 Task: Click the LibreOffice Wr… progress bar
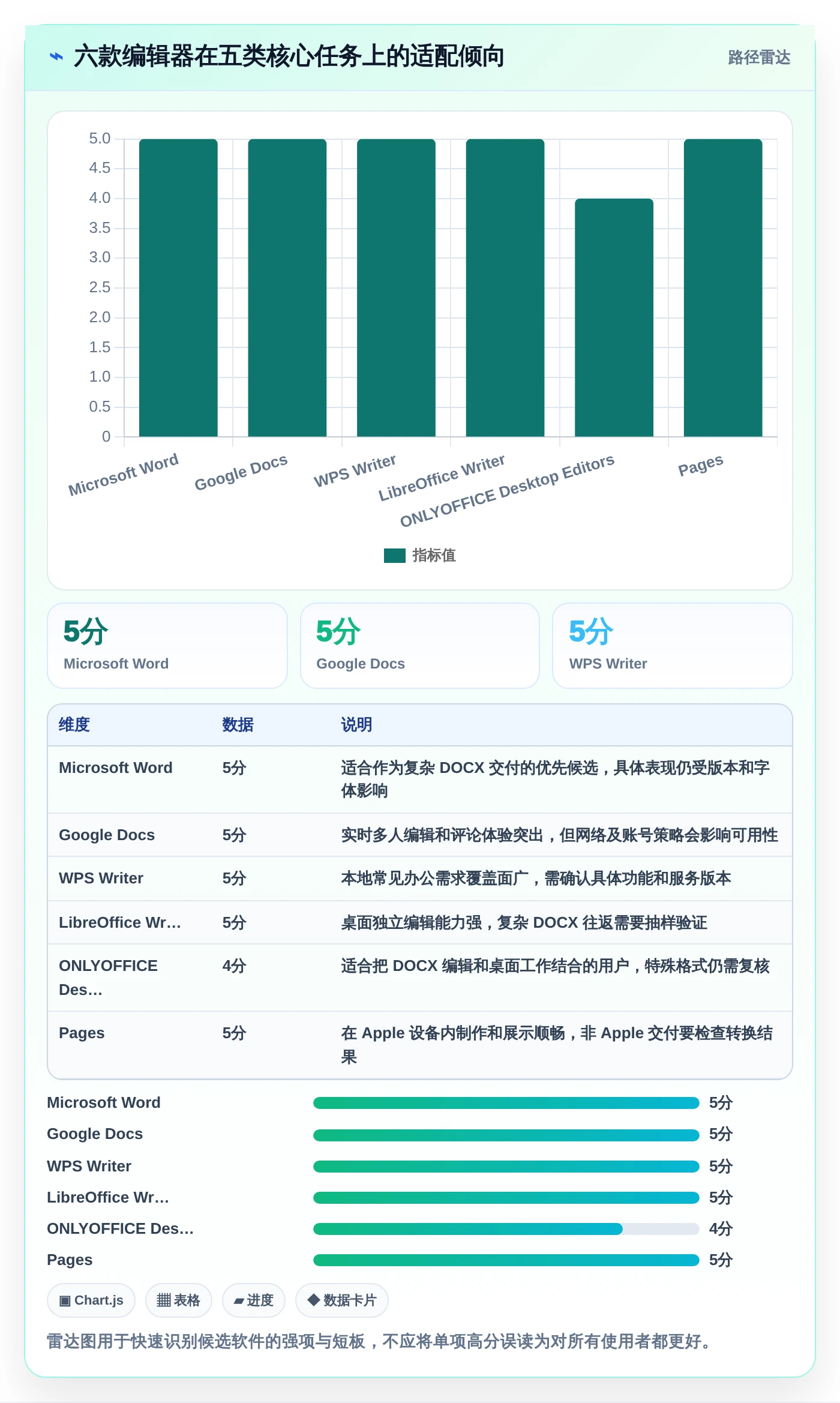point(506,1198)
